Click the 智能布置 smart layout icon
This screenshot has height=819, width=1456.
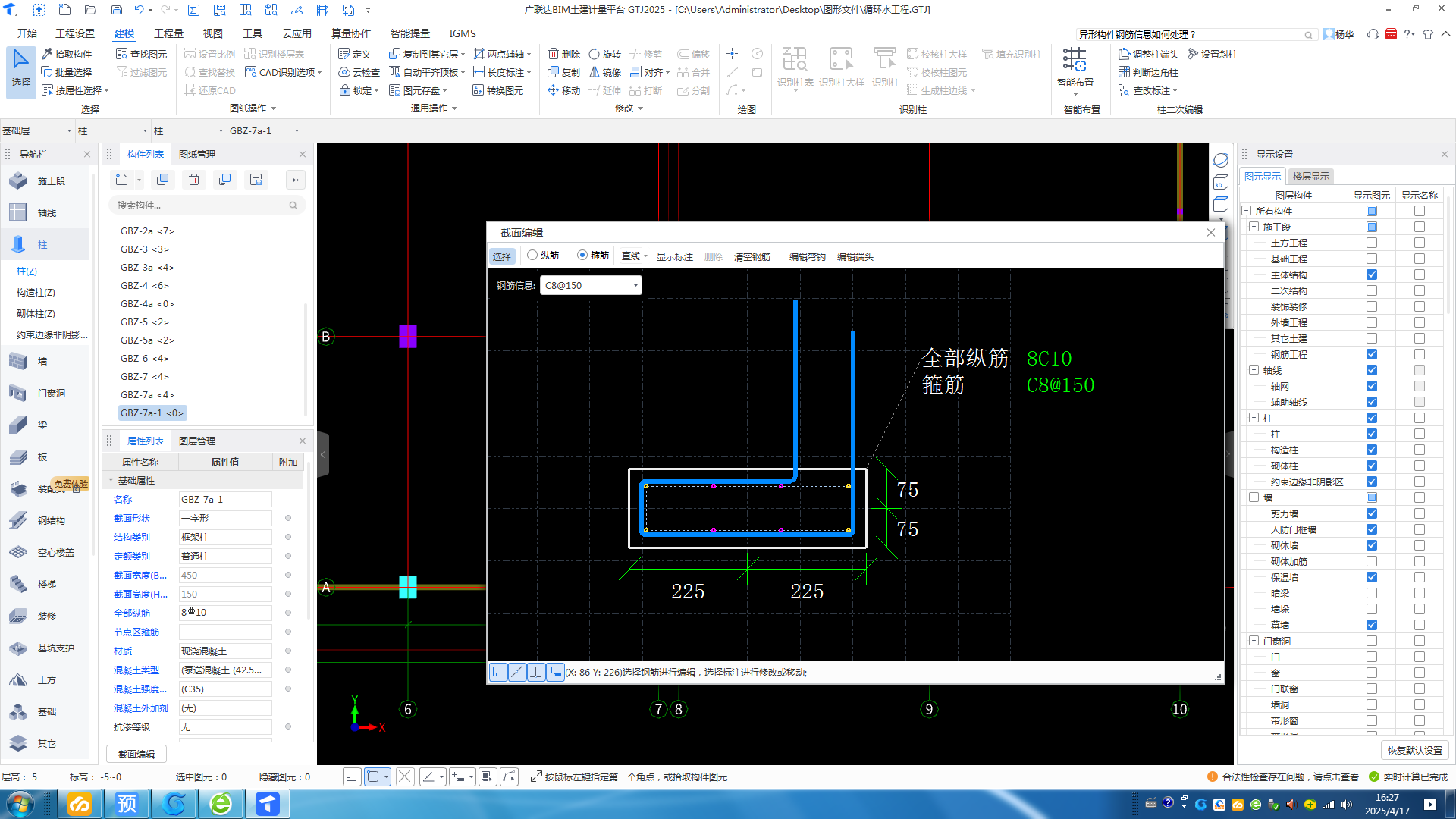1075,67
